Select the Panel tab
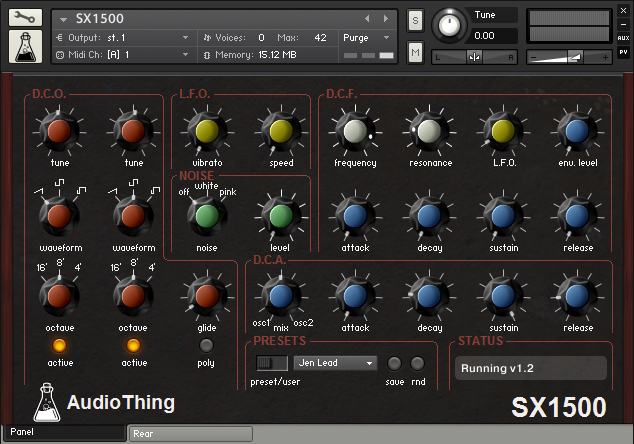This screenshot has width=634, height=444. [62, 433]
